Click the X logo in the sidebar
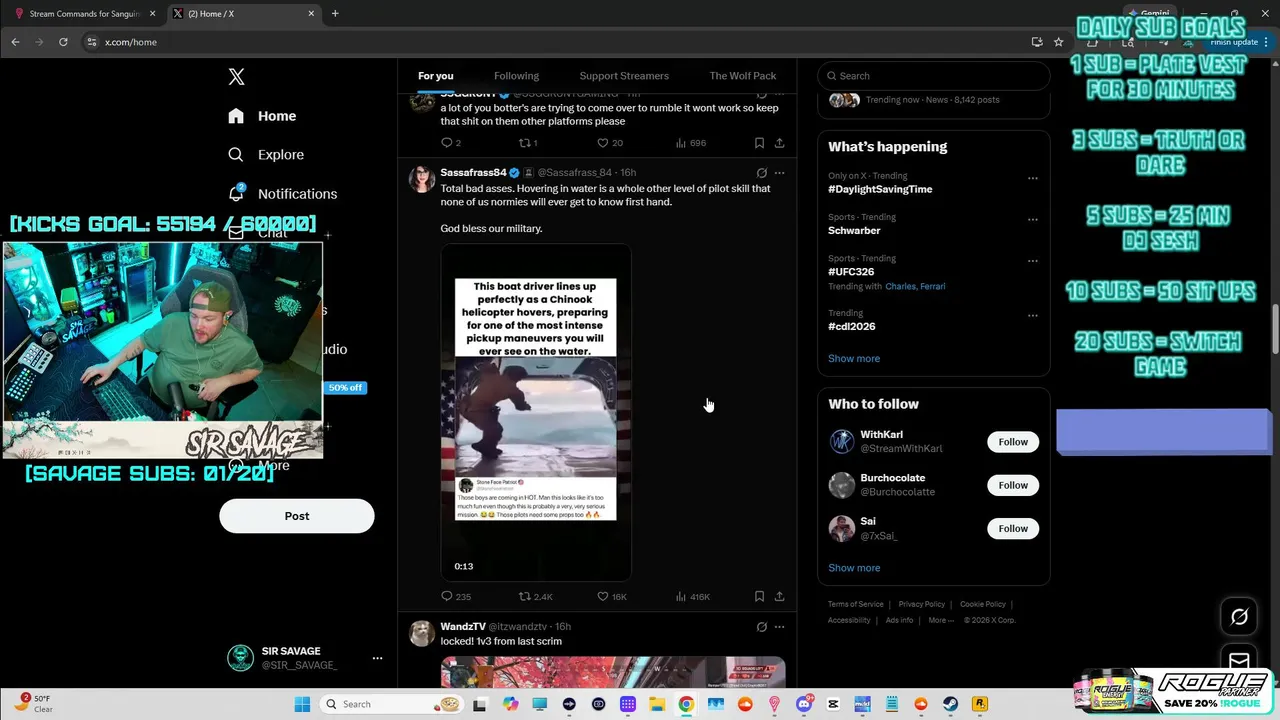 236,77
